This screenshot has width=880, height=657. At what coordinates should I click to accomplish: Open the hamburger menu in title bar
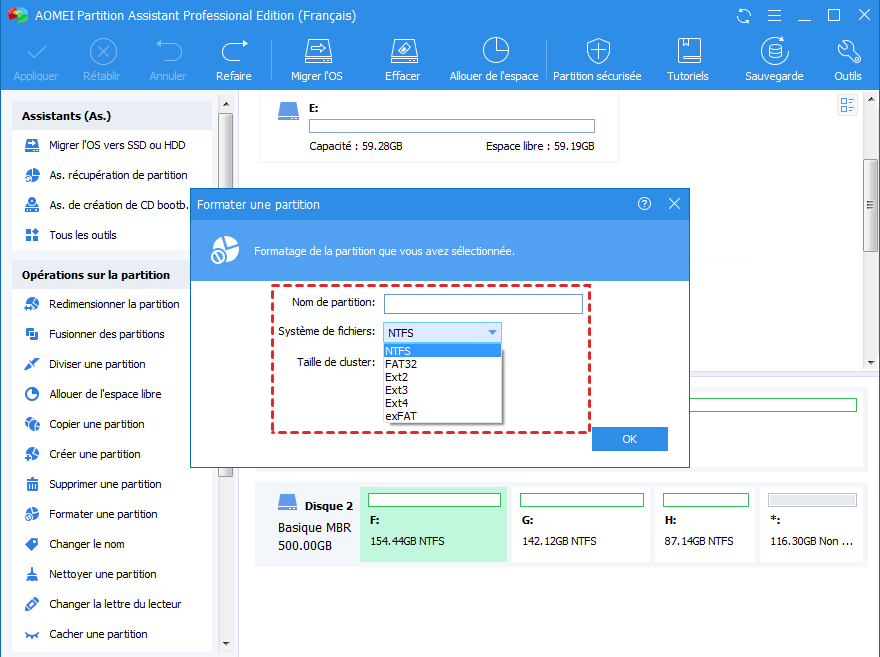[x=774, y=16]
